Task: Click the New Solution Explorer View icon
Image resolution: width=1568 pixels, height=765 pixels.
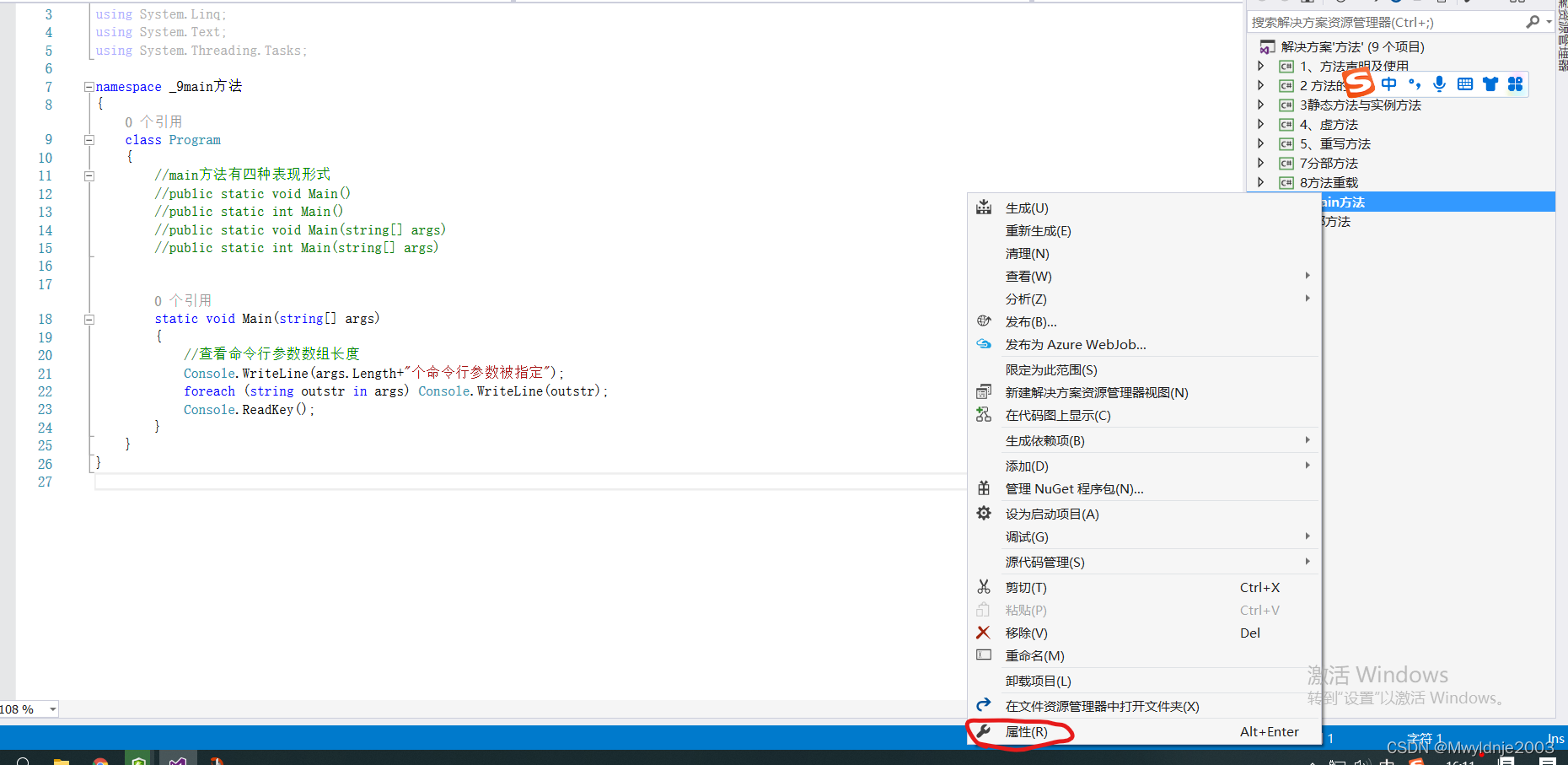Action: [x=983, y=392]
